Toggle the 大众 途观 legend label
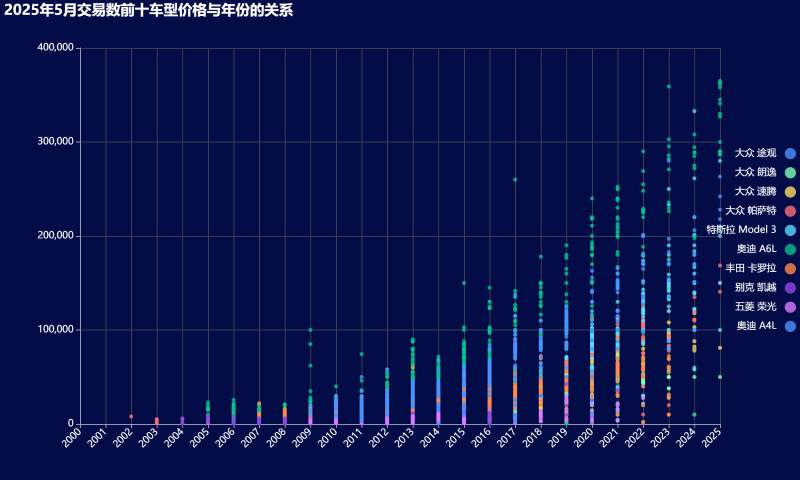The image size is (800, 480). [755, 153]
